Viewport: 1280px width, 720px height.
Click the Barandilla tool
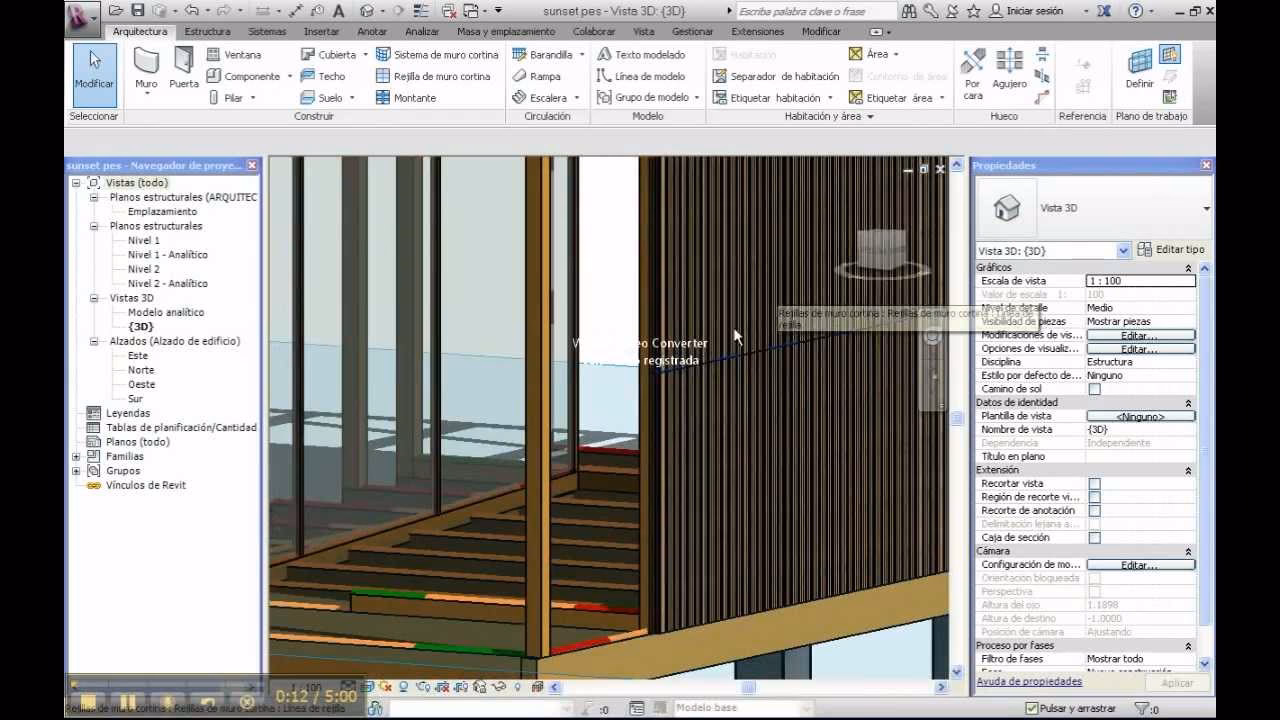(547, 54)
